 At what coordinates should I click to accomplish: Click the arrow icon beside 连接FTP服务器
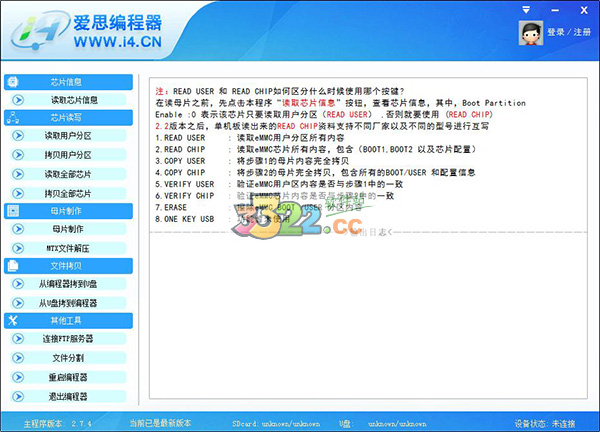pos(18,338)
